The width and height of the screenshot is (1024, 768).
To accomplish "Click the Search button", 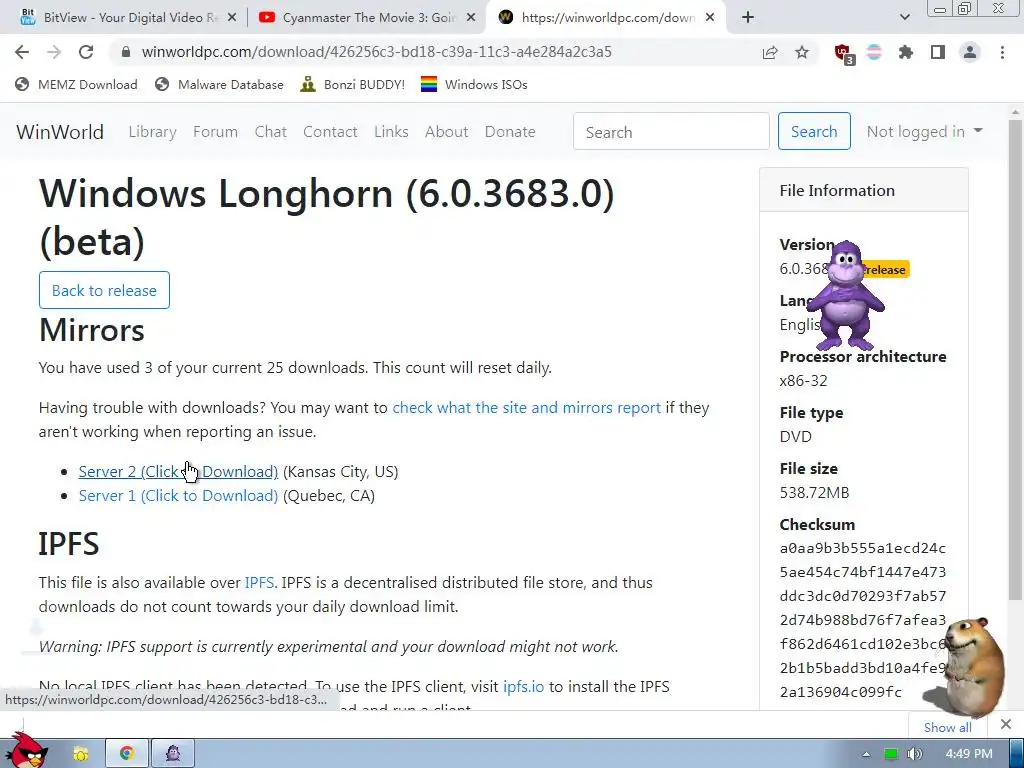I will [814, 131].
